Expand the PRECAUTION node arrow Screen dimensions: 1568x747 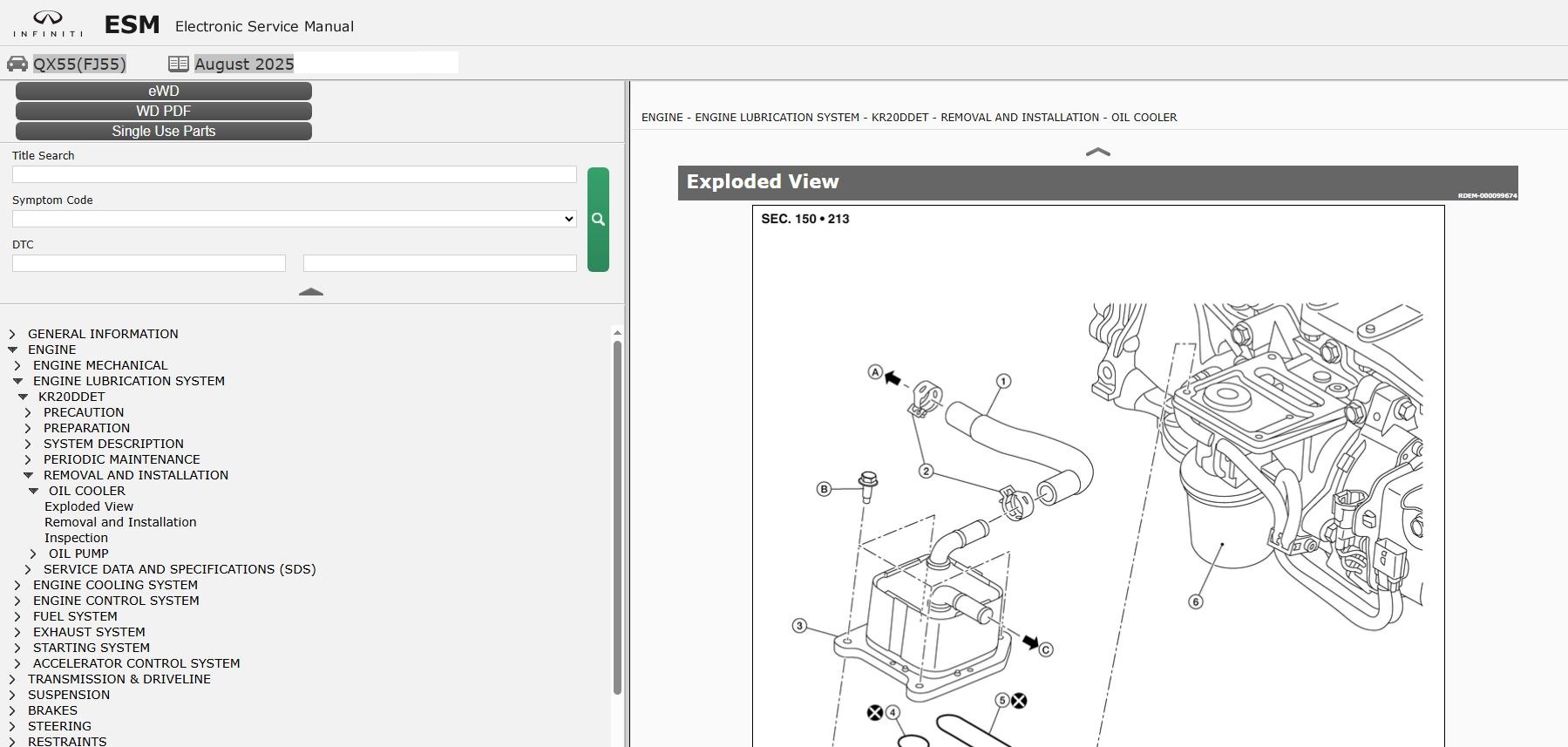[x=28, y=412]
